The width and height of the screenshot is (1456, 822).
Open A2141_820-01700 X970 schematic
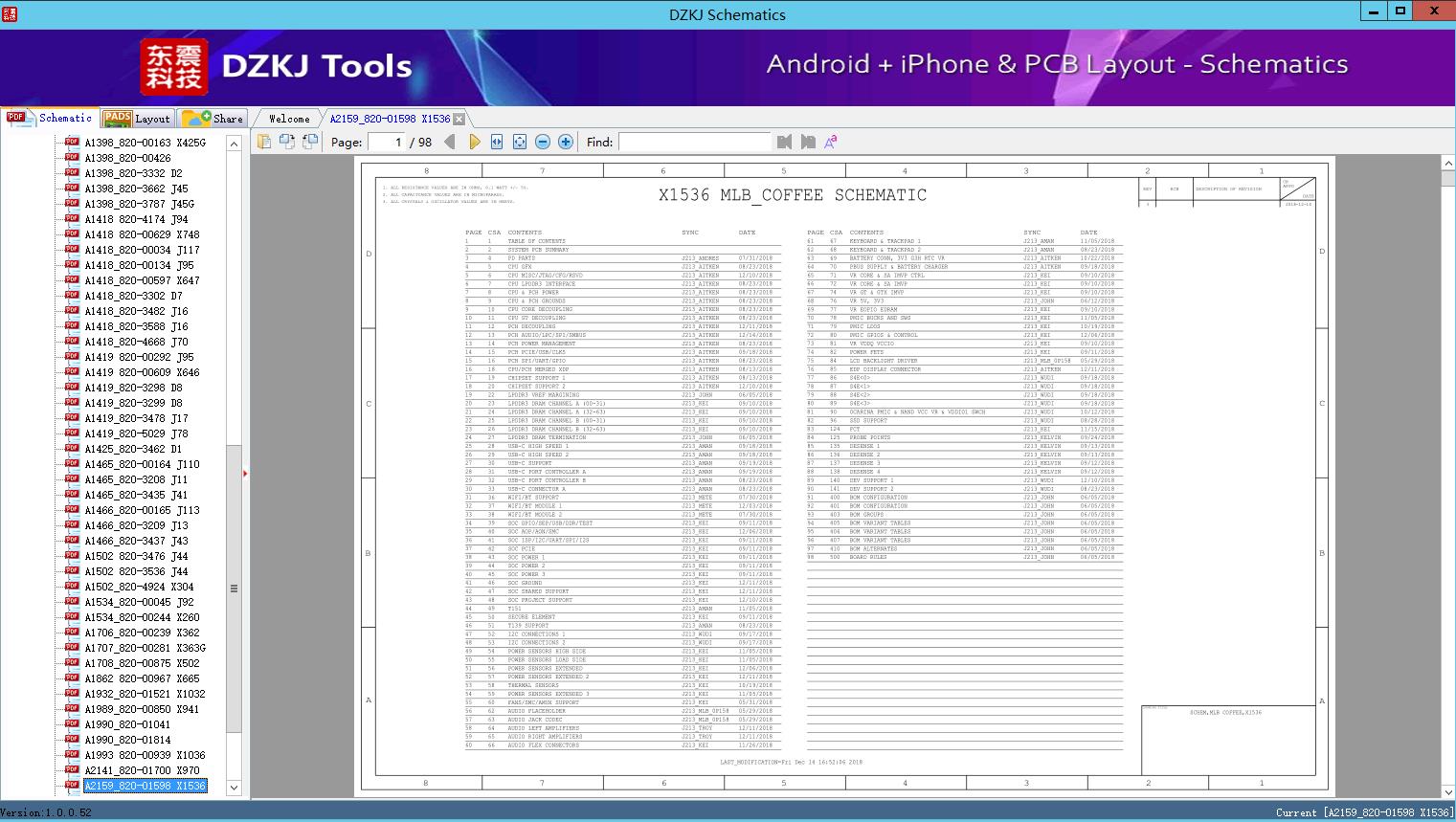coord(142,770)
